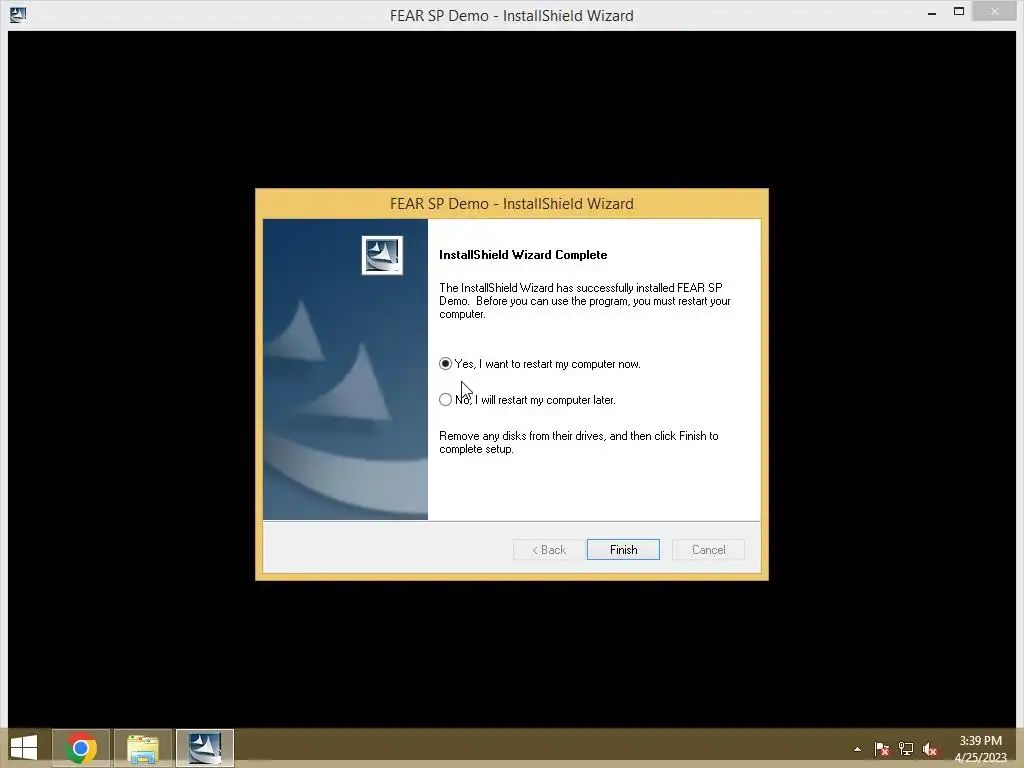
Task: Click the muted volume tray icon
Action: [x=930, y=749]
